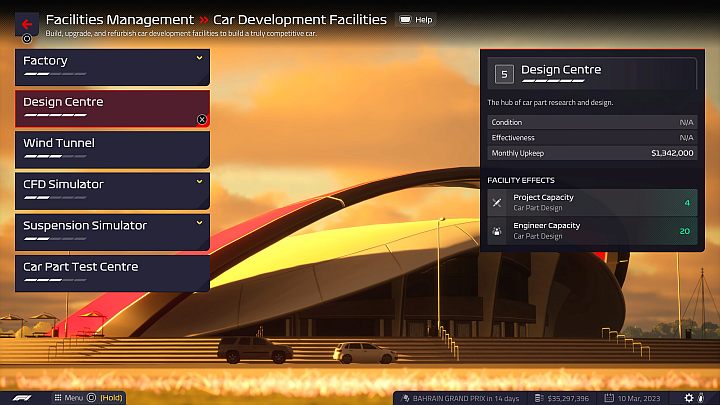Expand the CFD Simulator chevron
The width and height of the screenshot is (720, 405).
click(199, 181)
